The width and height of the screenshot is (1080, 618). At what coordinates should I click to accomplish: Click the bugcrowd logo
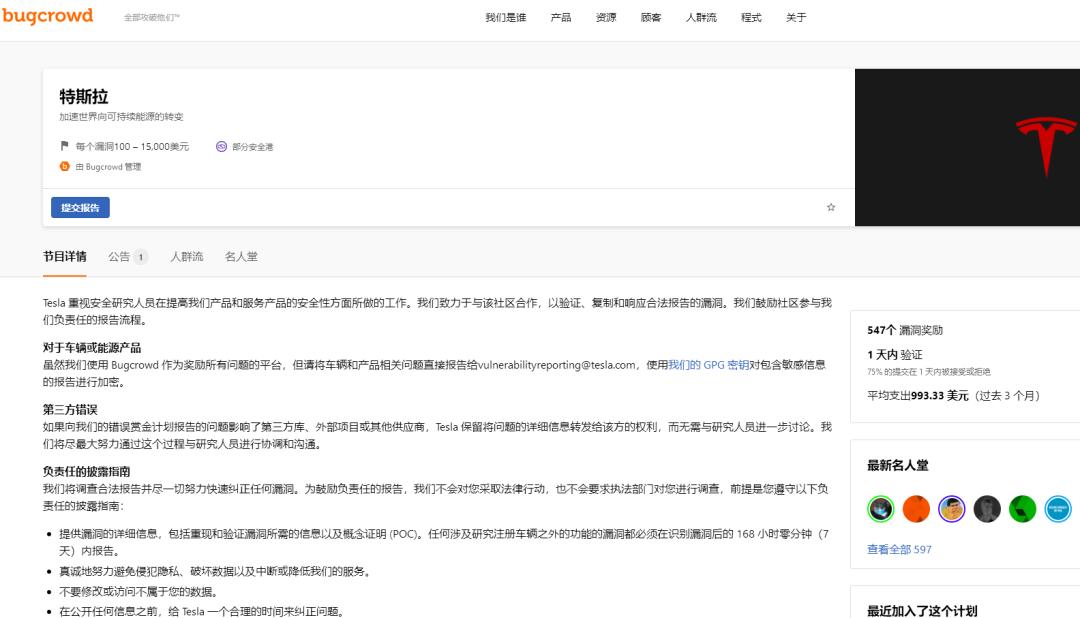[48, 16]
